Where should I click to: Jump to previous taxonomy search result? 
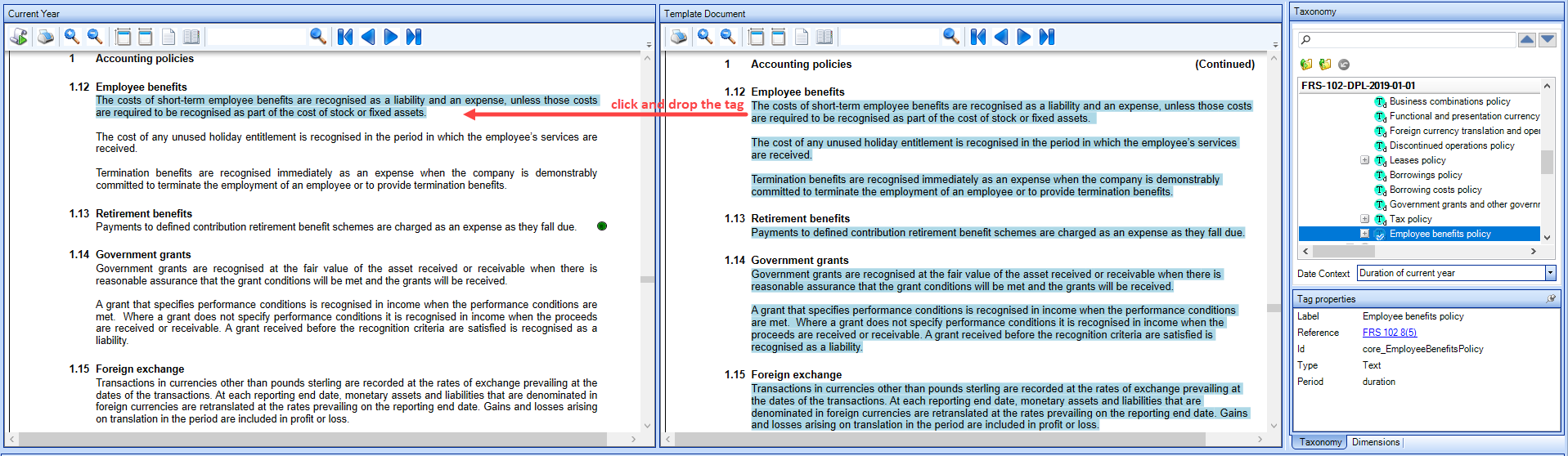tap(1527, 40)
